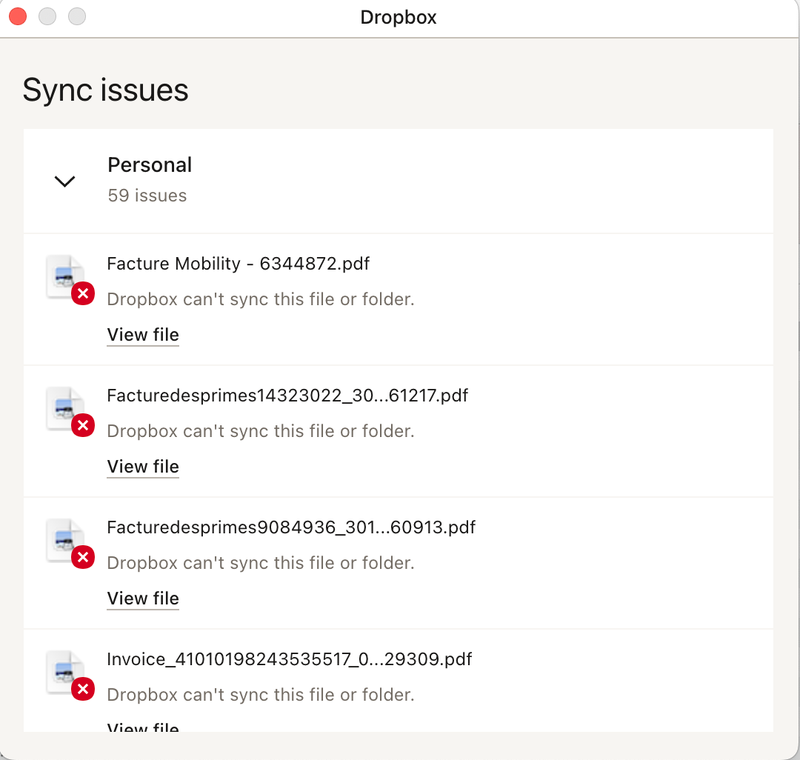This screenshot has height=760, width=800.
Task: Select the Invoice_41010198243535517_0...29309.pdf filename
Action: tap(289, 660)
